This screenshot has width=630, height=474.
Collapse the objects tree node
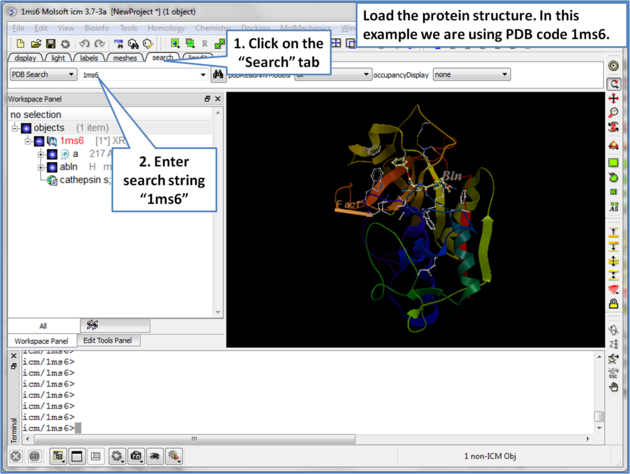(15, 129)
